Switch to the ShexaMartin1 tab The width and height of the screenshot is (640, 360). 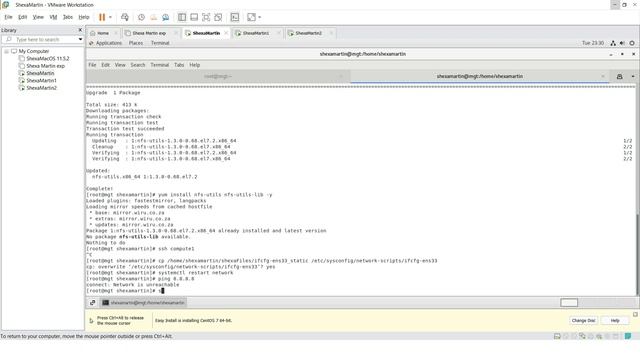[256, 33]
